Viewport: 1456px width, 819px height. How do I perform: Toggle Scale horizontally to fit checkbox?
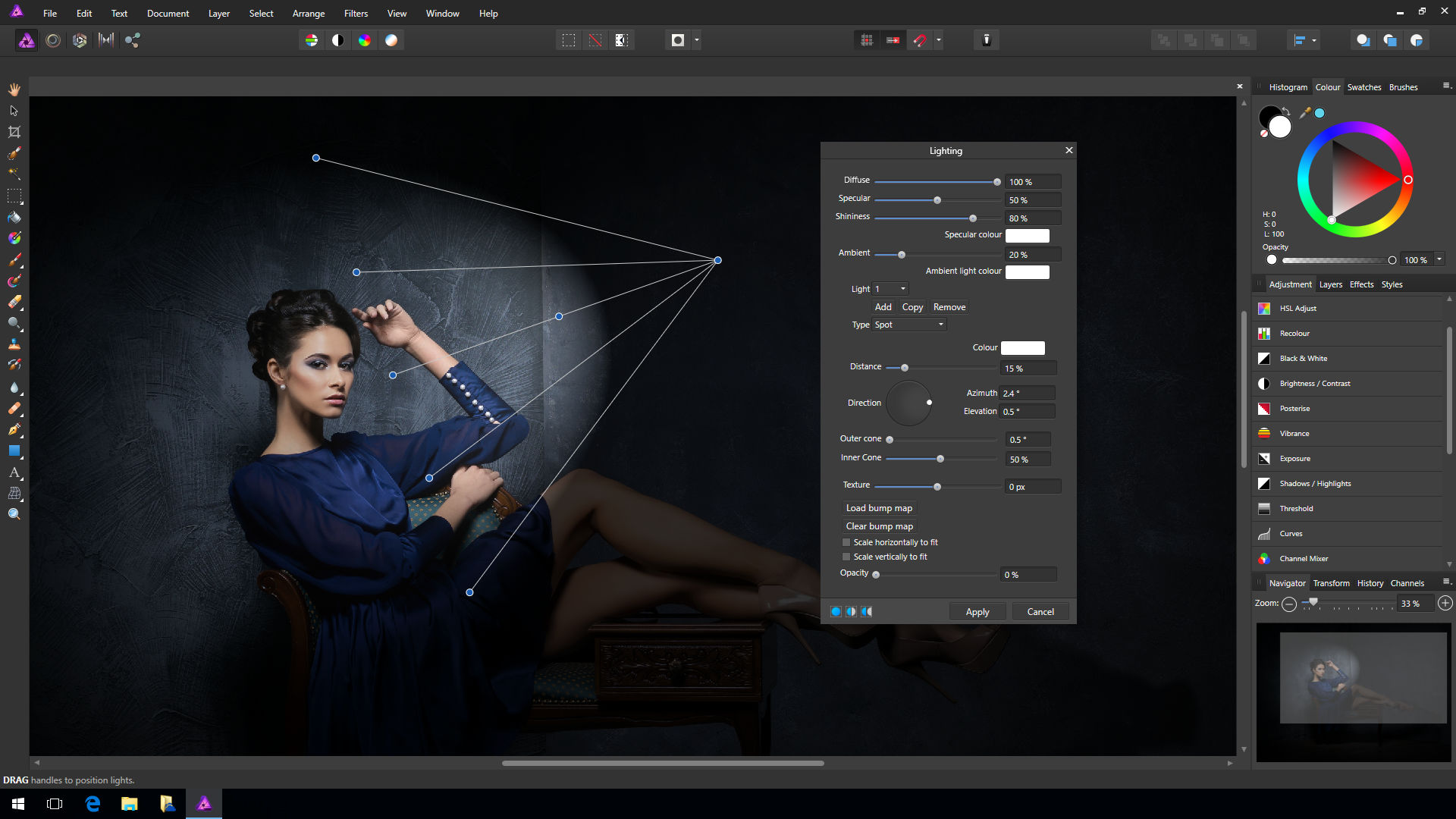[845, 541]
